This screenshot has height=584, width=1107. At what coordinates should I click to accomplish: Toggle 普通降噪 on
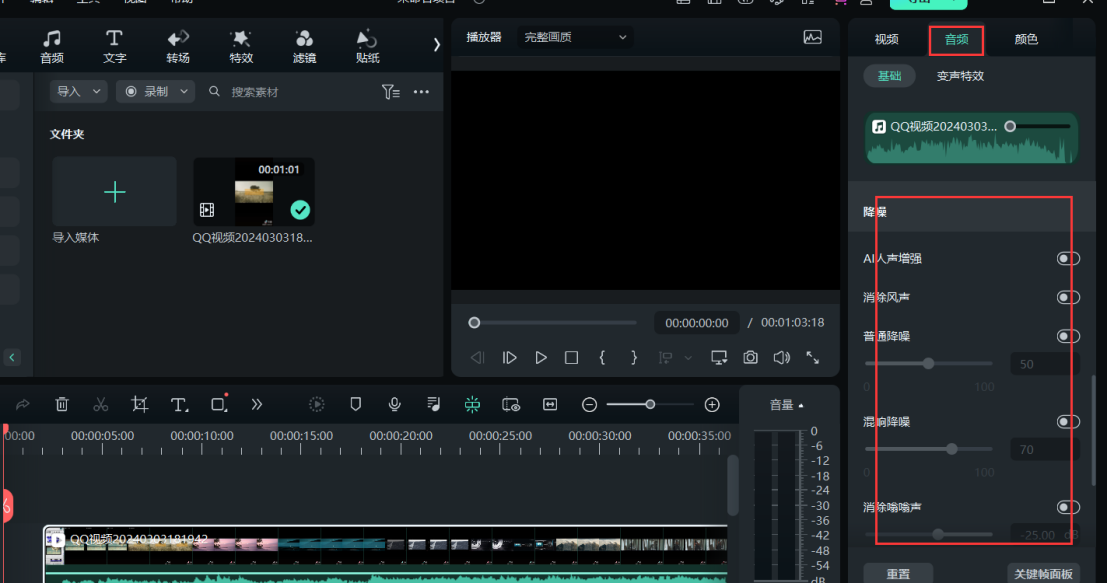[x=1068, y=336]
